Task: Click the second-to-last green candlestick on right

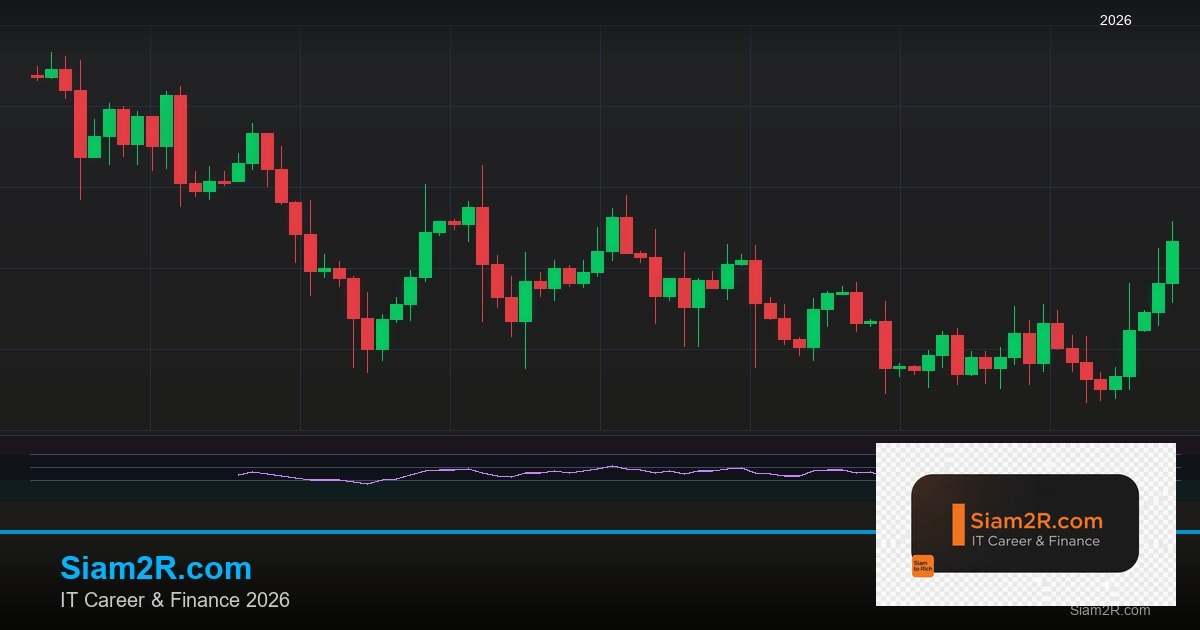Action: click(x=1158, y=297)
